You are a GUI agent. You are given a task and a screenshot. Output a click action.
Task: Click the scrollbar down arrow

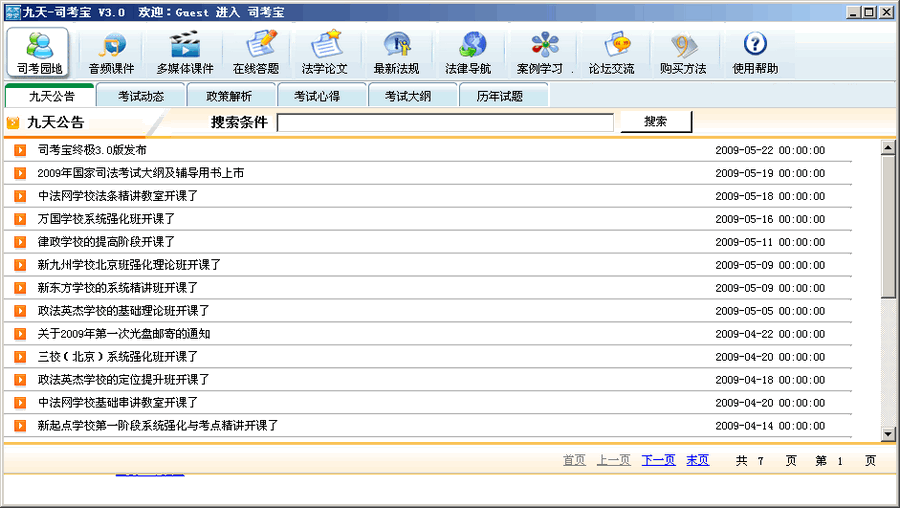coord(888,434)
